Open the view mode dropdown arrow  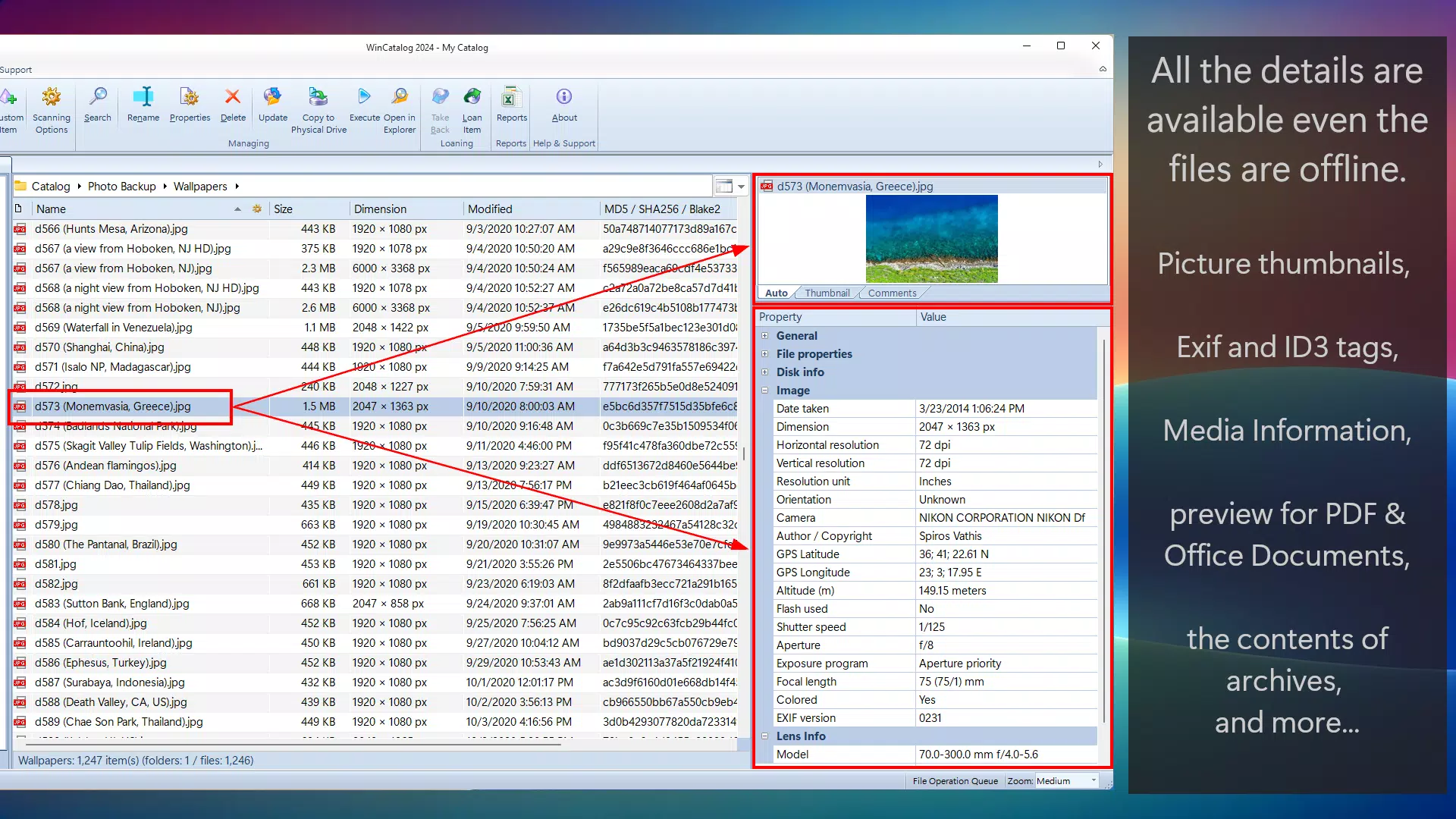coord(742,187)
